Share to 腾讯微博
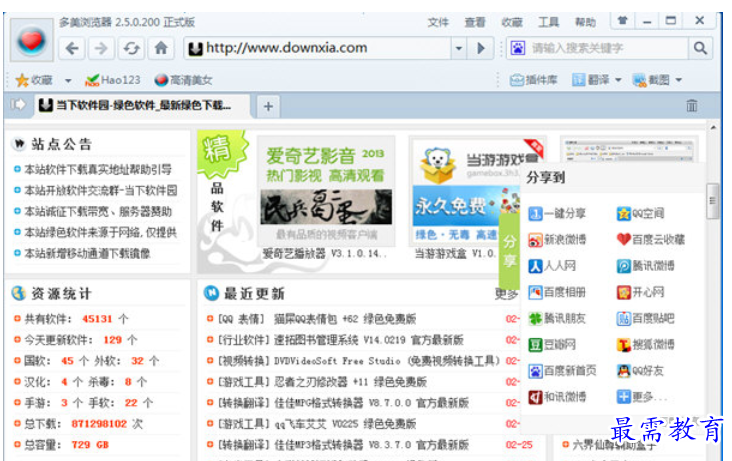Viewport: 732px width, 461px height. (645, 266)
